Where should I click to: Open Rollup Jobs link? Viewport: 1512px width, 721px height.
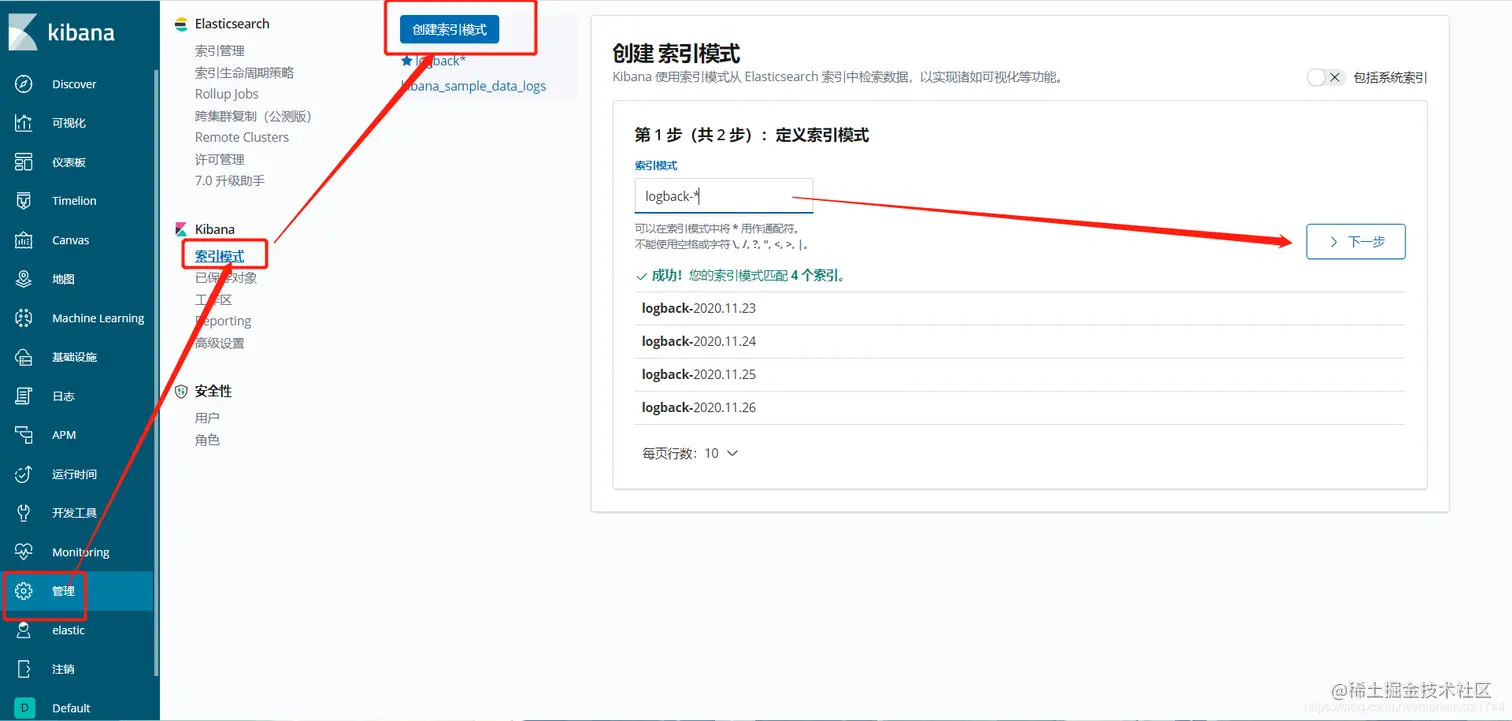coord(227,94)
